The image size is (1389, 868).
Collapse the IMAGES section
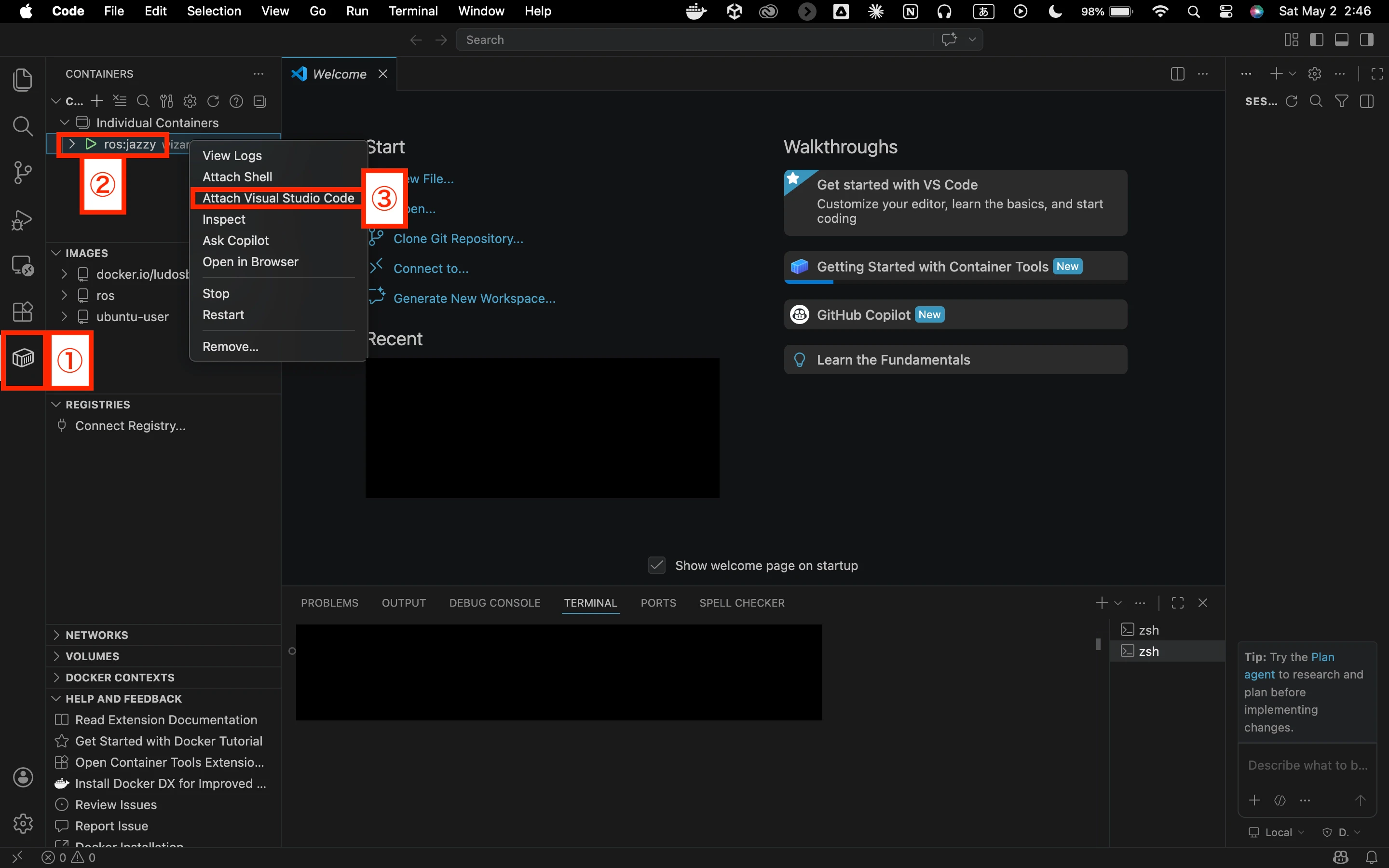coord(56,253)
